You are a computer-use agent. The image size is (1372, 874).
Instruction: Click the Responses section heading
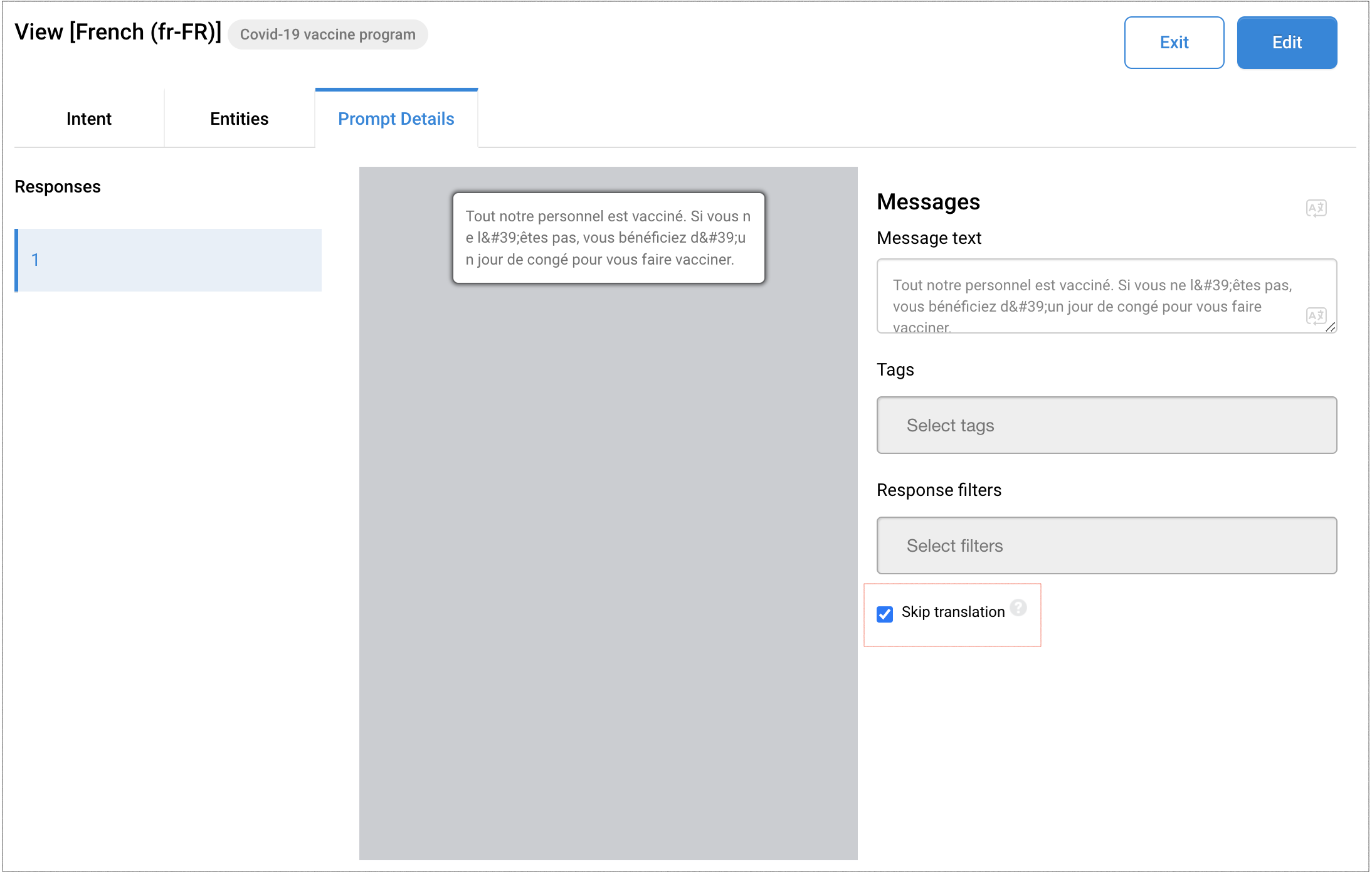[58, 187]
